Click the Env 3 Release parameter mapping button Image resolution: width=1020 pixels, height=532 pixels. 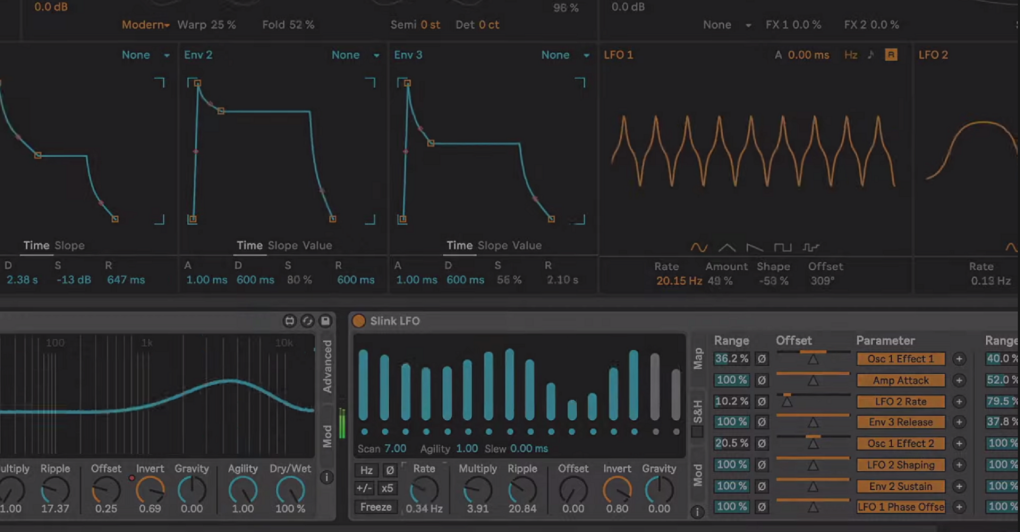900,422
